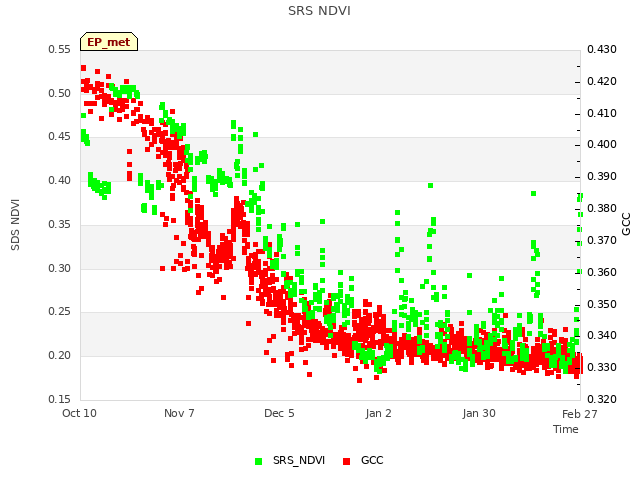The height and width of the screenshot is (480, 640).
Task: Click the 0.400 right axis value
Action: [x=602, y=144]
